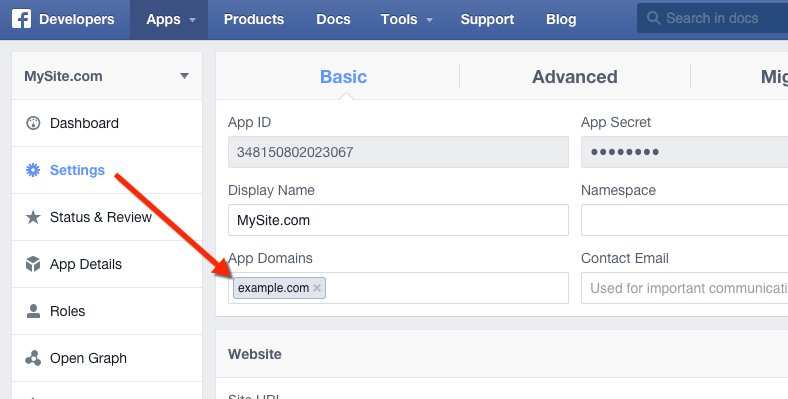The height and width of the screenshot is (399, 788).
Task: Switch to the Basic settings tab
Action: click(x=343, y=77)
